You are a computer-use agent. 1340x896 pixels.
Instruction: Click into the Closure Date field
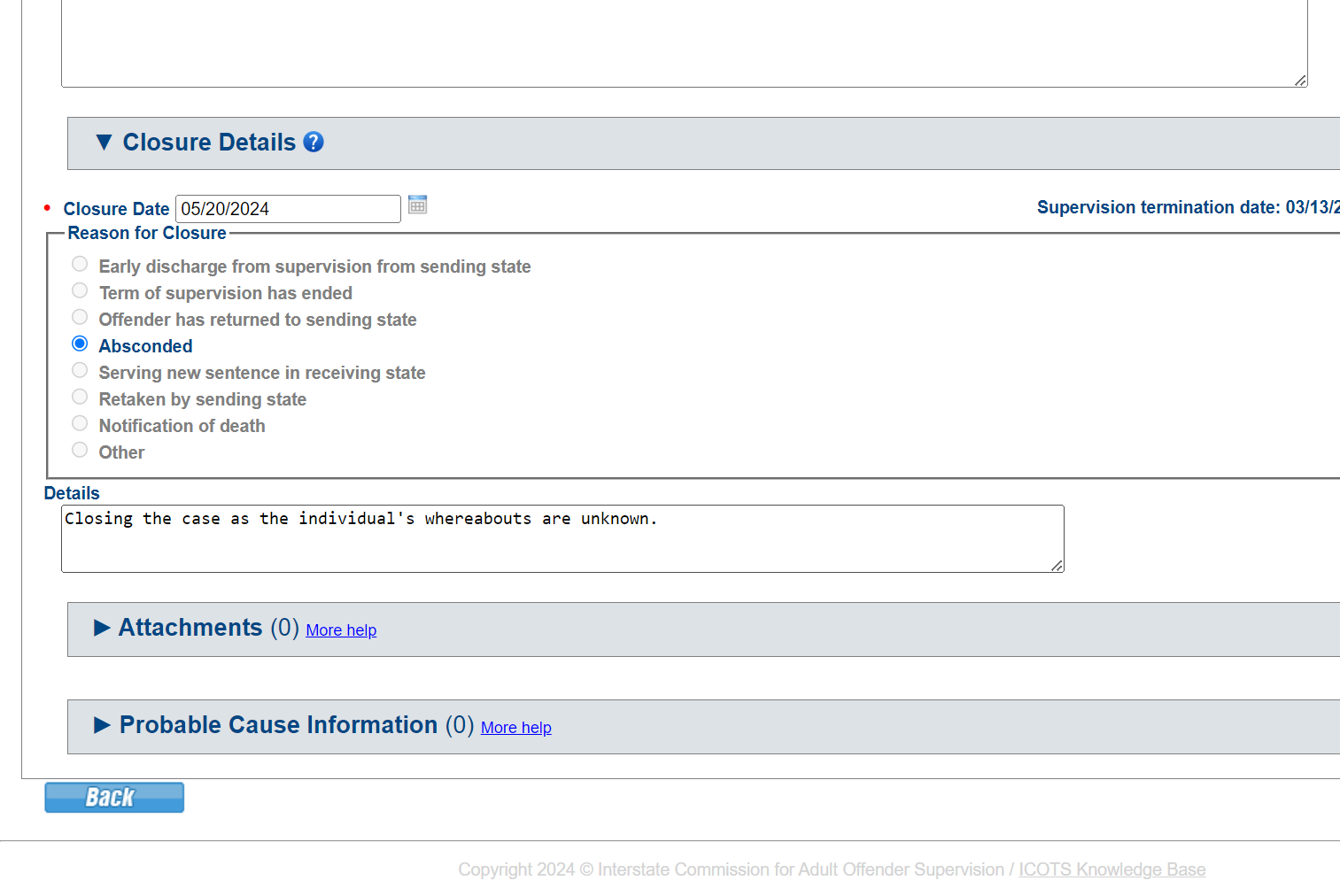(x=288, y=209)
